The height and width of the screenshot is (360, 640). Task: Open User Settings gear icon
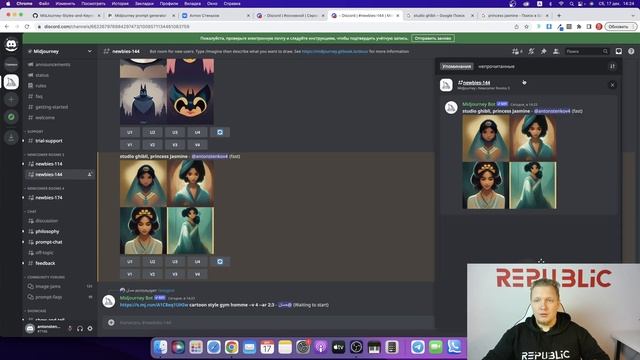[90, 328]
